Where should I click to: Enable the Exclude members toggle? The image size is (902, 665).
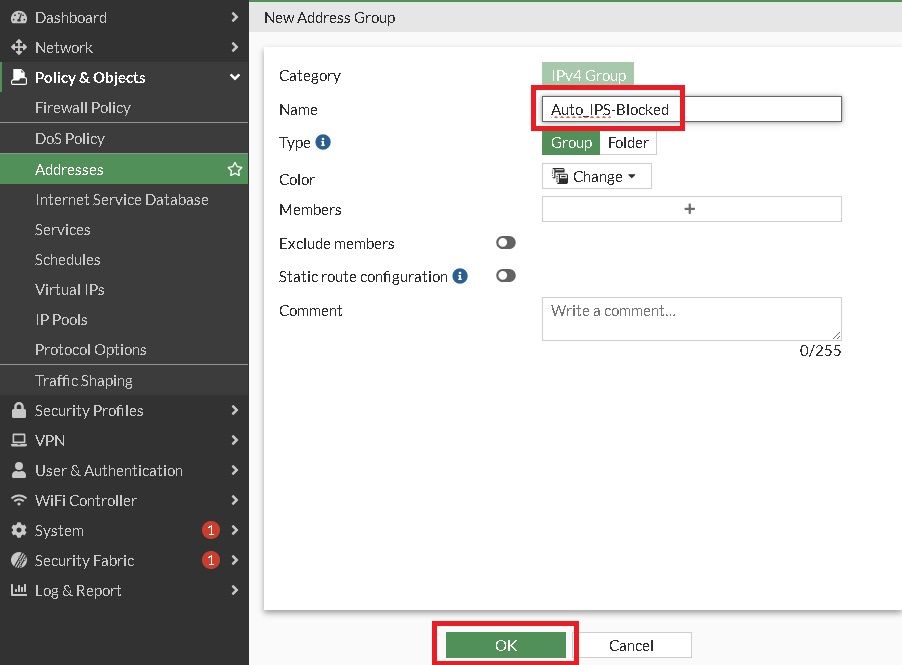click(506, 243)
